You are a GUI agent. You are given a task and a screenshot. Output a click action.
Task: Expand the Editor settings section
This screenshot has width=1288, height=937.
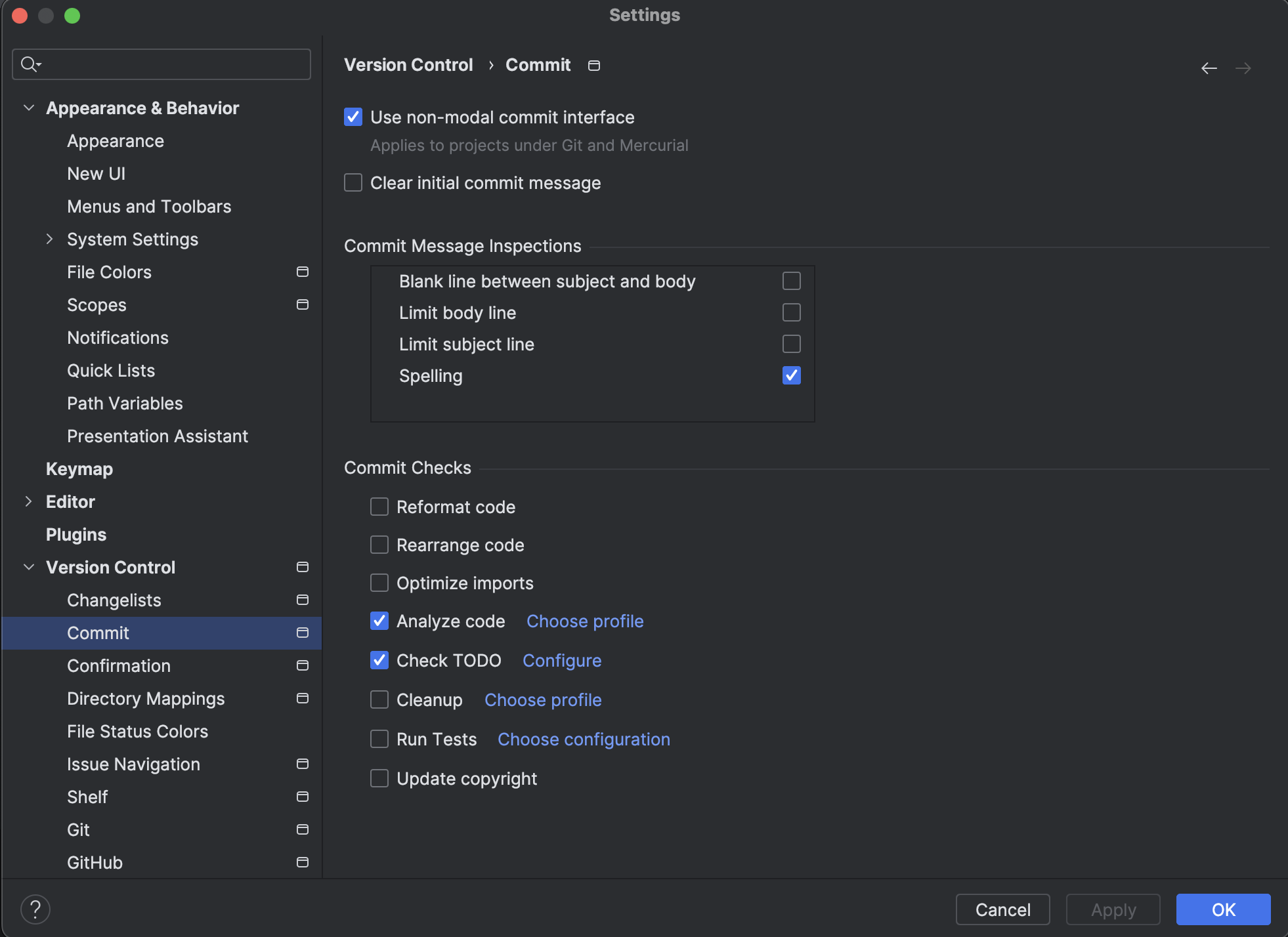tap(29, 501)
